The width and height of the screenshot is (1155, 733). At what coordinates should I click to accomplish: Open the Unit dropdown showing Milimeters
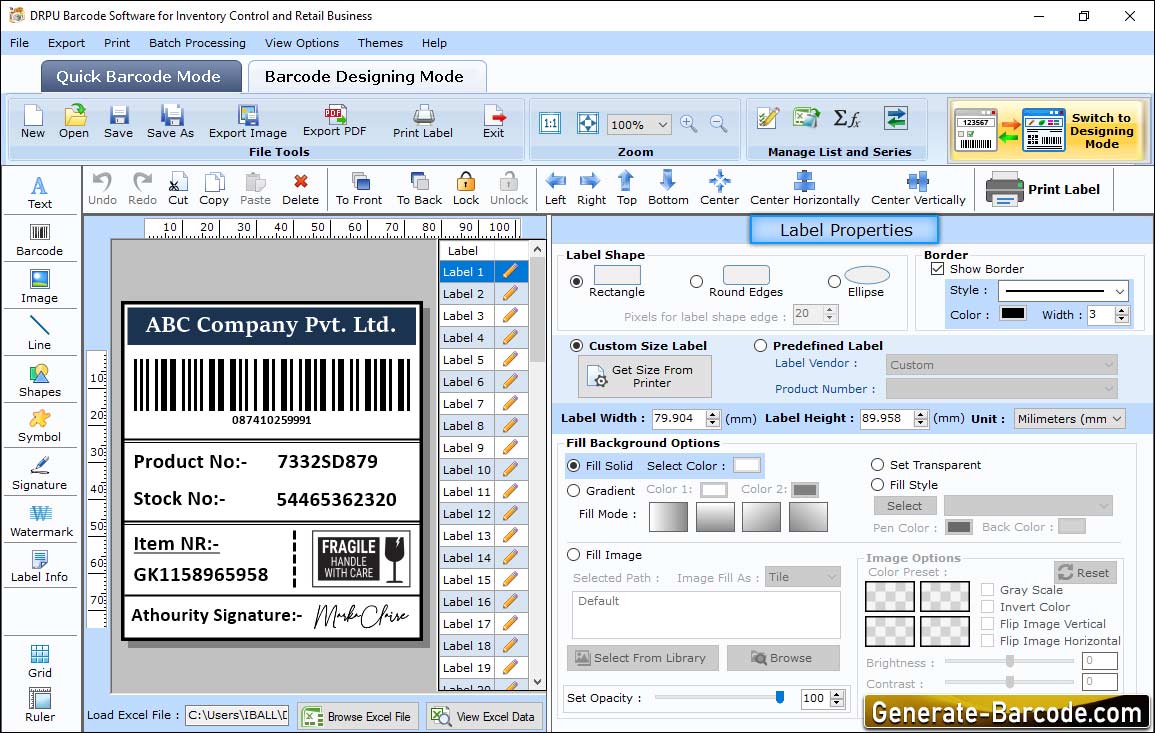pos(1070,418)
